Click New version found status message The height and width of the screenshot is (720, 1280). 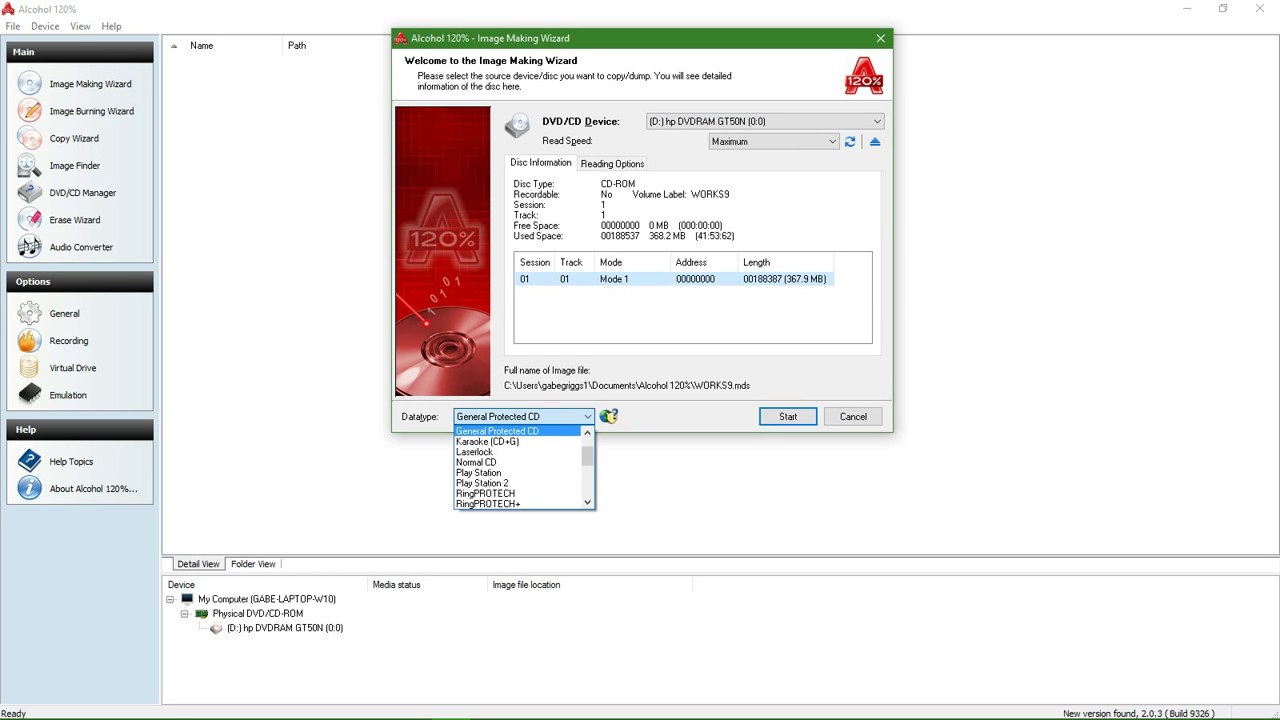[x=1138, y=713]
